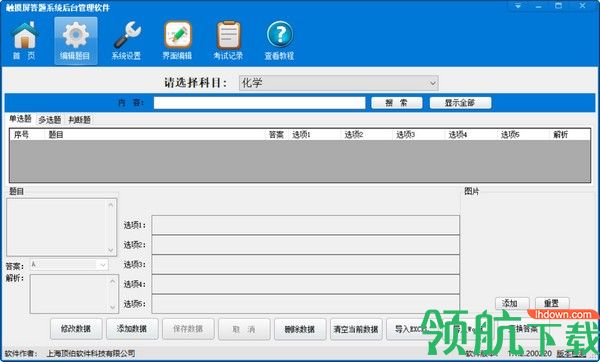Focus the 题目 question text area

click(x=62, y=227)
